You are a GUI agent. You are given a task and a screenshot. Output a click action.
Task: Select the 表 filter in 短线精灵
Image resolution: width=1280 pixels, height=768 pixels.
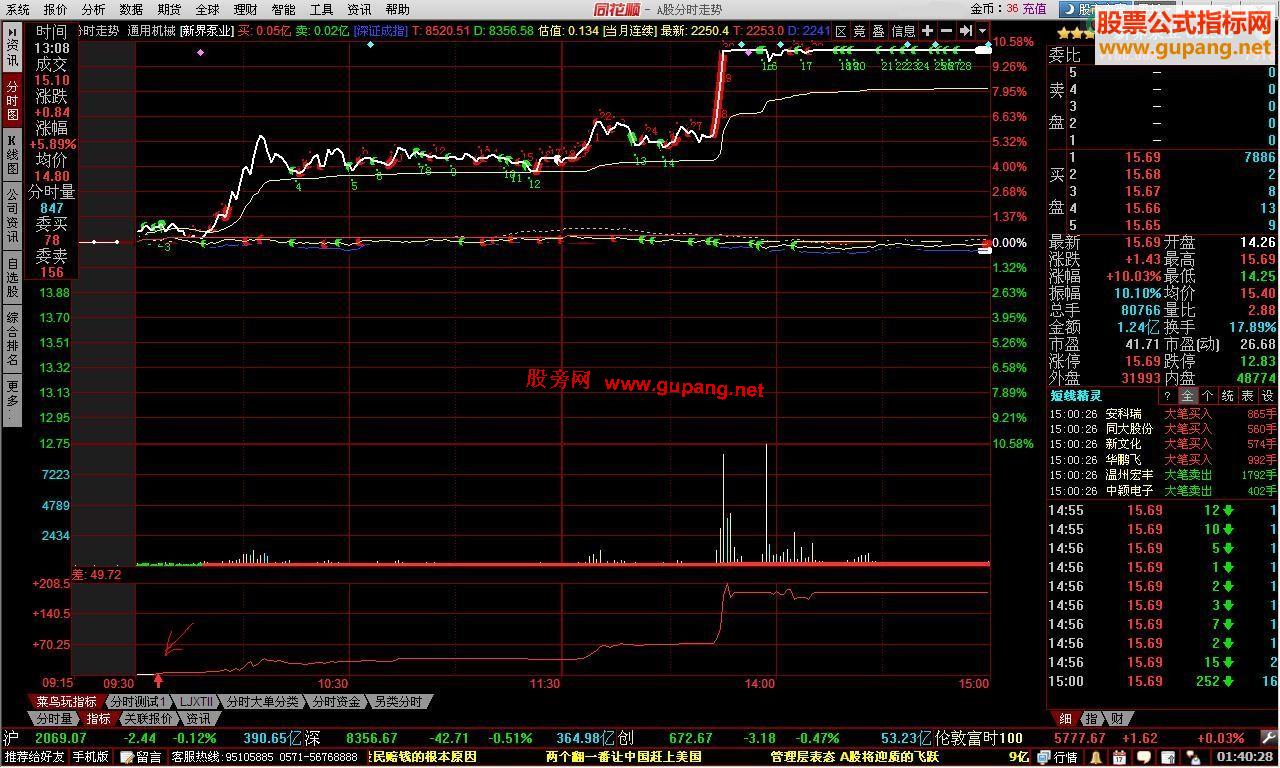(1247, 396)
